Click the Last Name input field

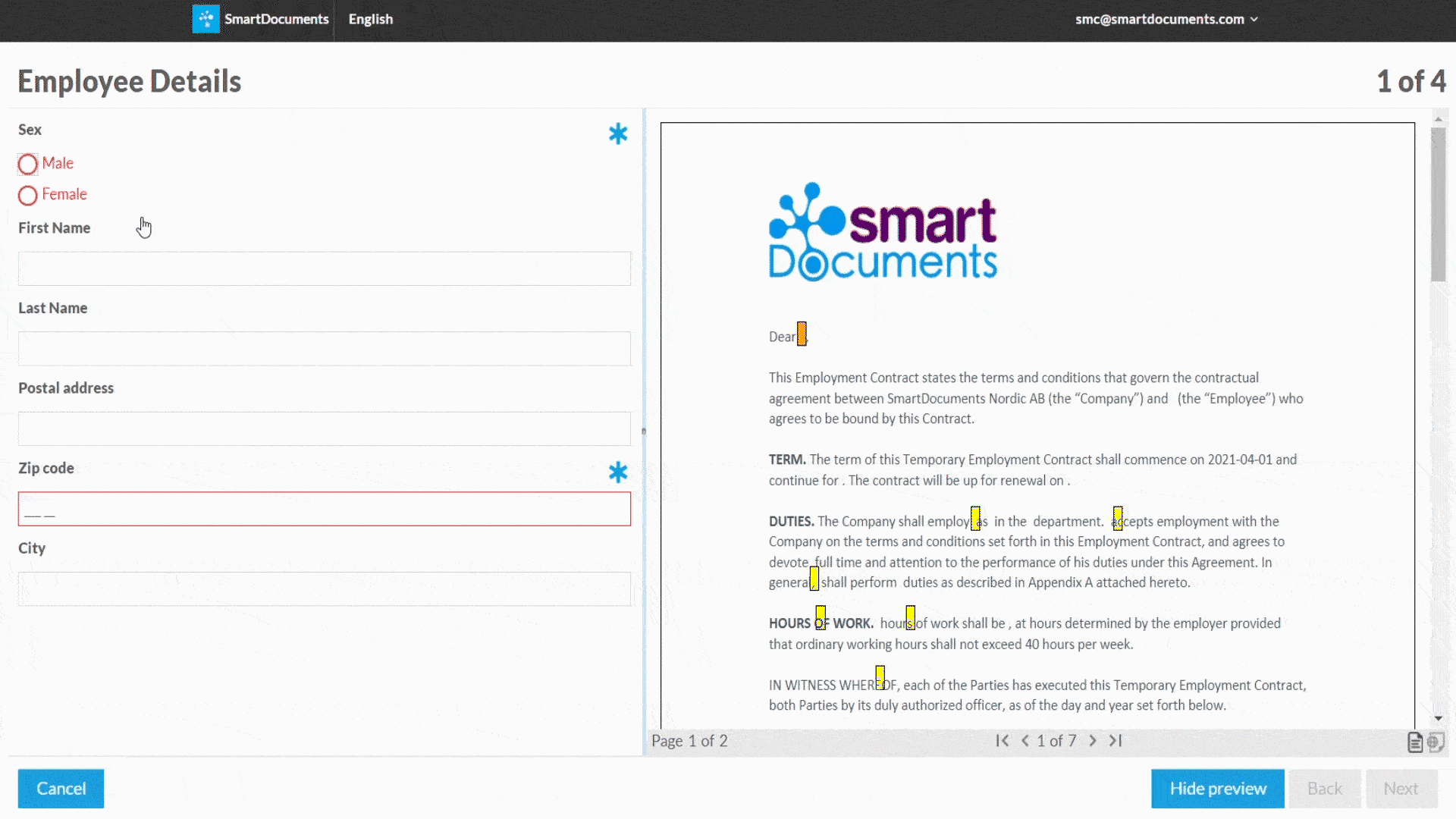point(325,349)
